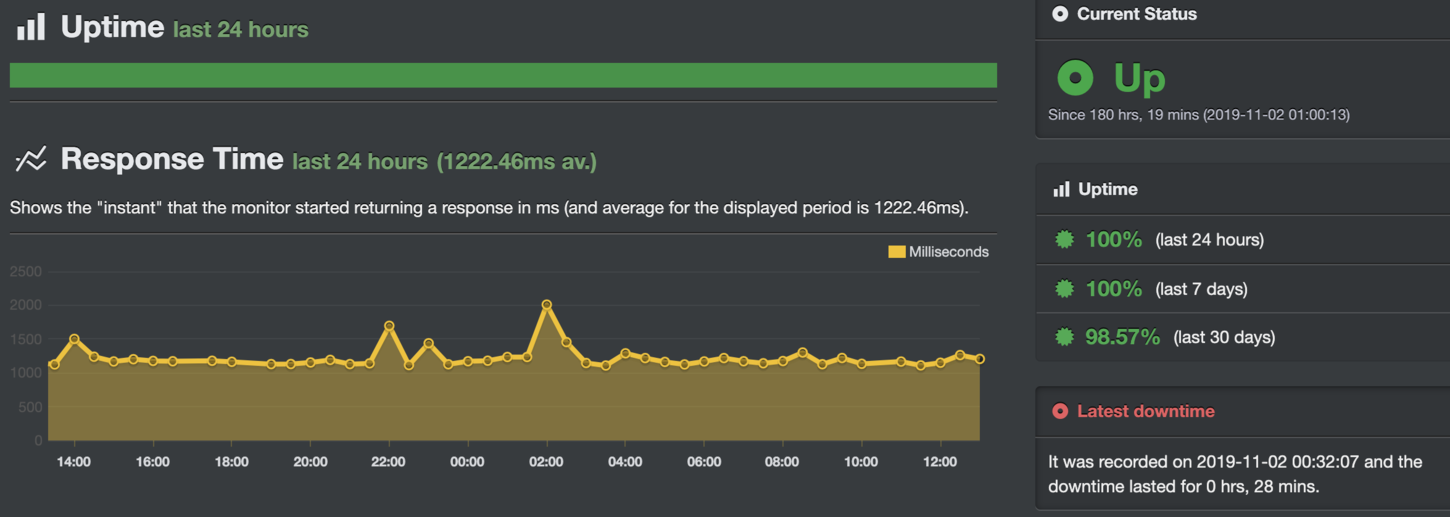Click the 22:00 spike data point on chart
The image size is (1450, 517).
point(389,326)
